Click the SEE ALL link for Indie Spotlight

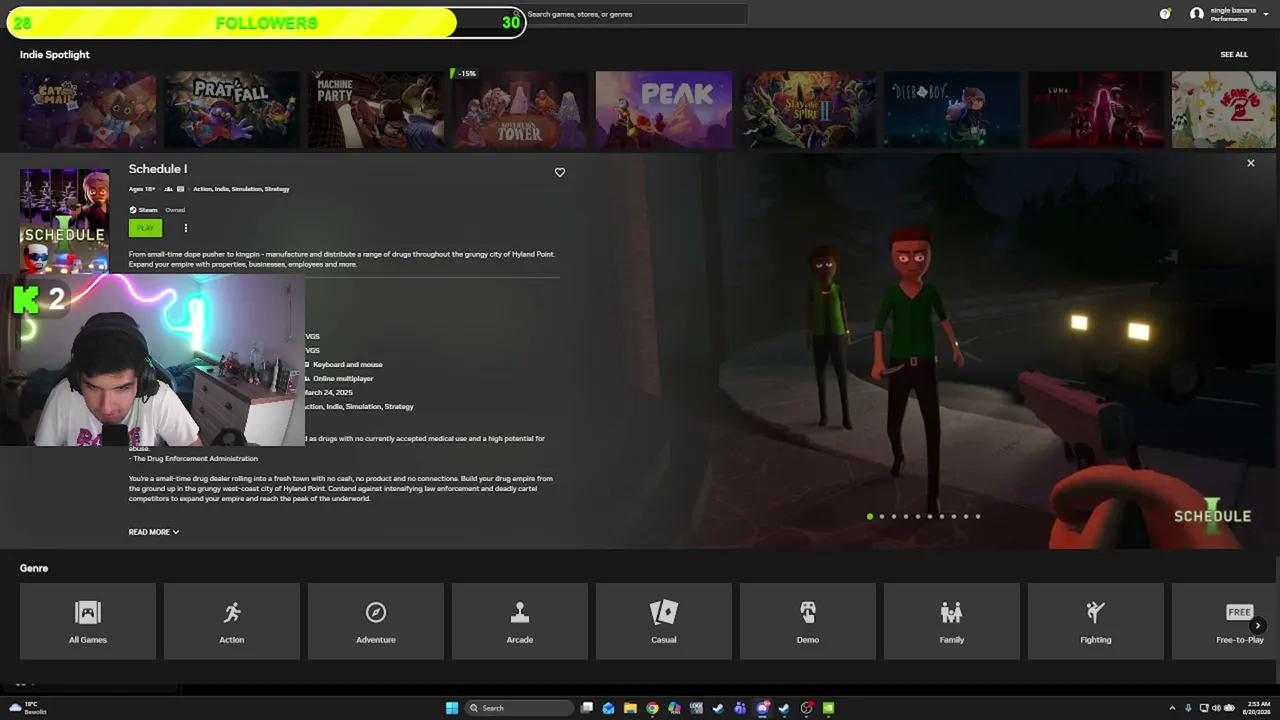click(1234, 55)
